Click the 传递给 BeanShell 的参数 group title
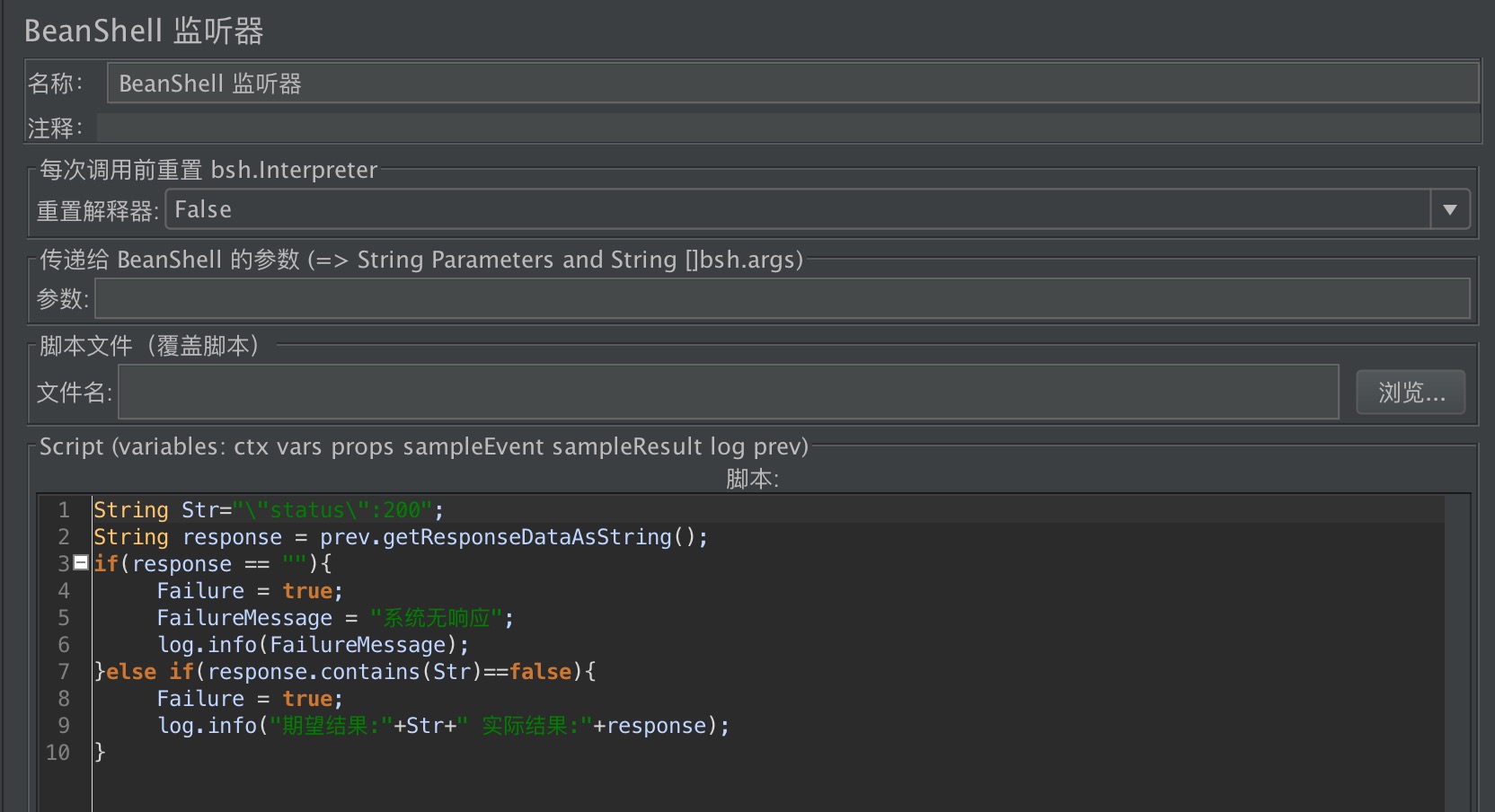Screen dimensions: 1495x812 click(x=421, y=260)
